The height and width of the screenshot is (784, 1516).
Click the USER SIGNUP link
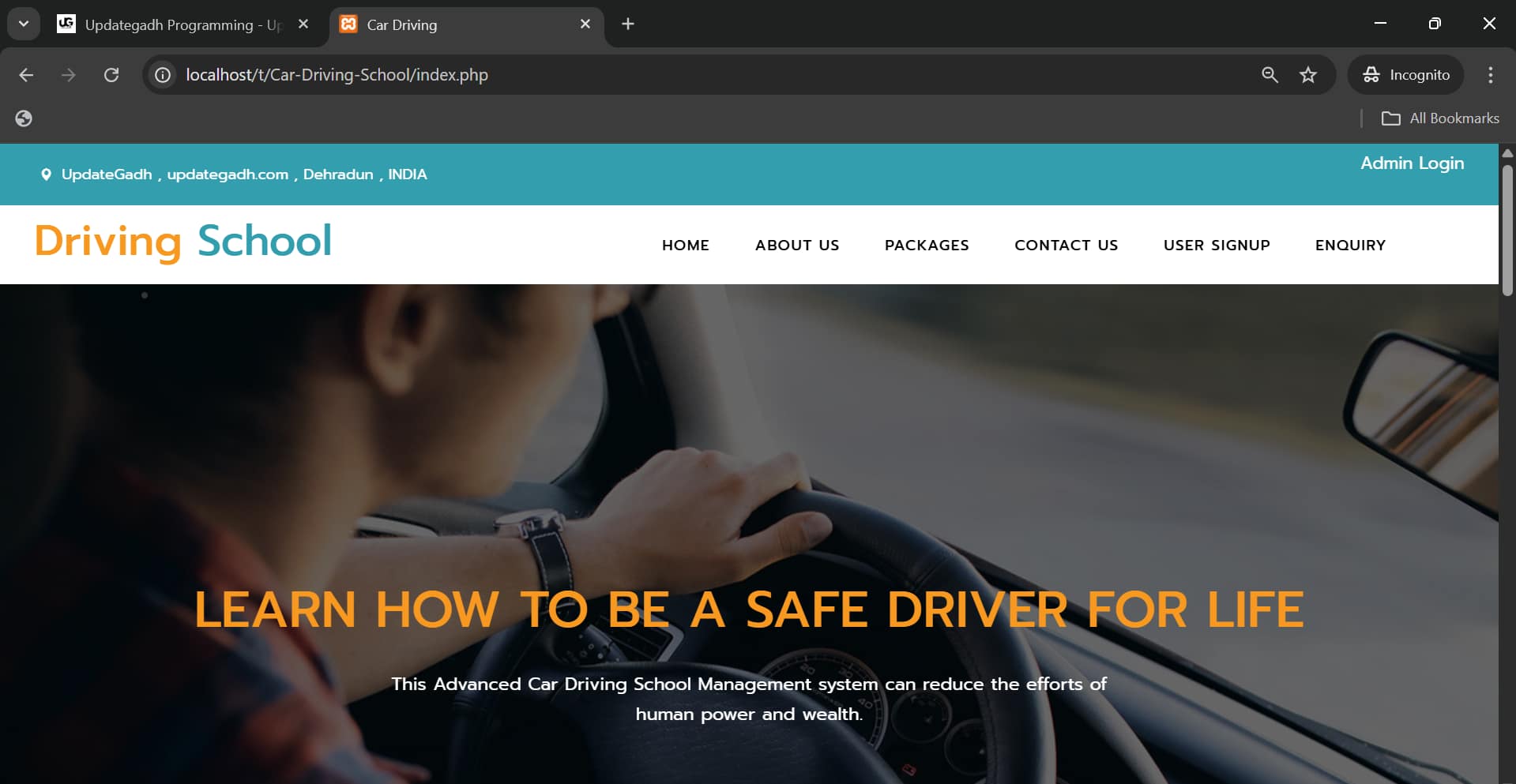(x=1217, y=245)
